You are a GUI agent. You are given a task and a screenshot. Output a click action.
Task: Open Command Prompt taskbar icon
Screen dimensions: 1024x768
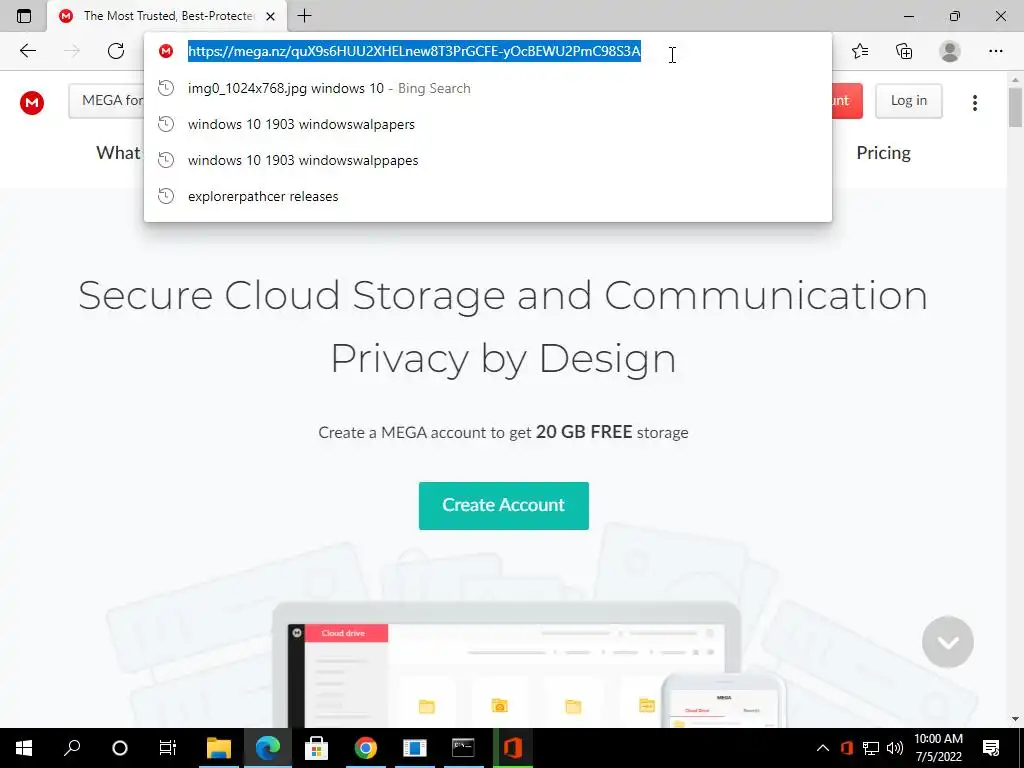pos(463,748)
